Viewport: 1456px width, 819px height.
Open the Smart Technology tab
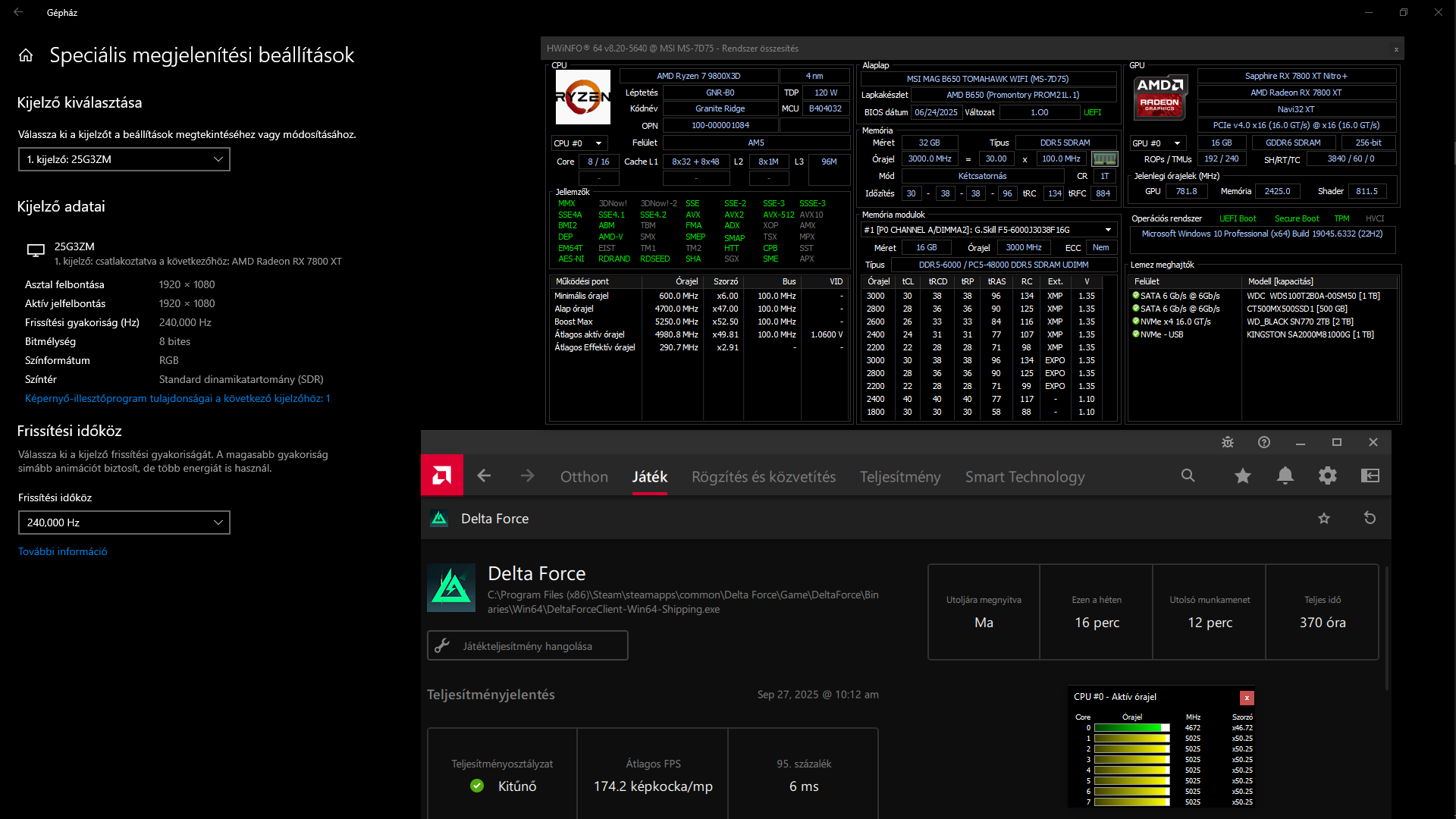pos(1025,477)
